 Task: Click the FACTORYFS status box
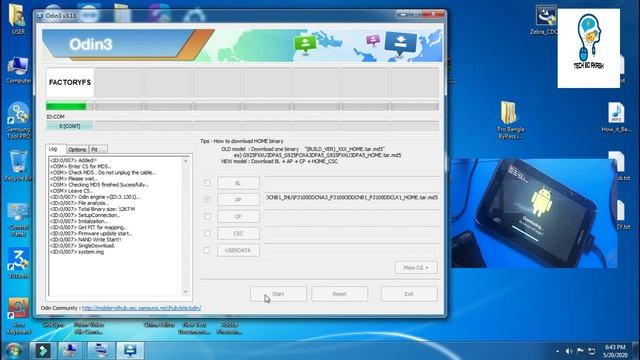pyautogui.click(x=70, y=82)
